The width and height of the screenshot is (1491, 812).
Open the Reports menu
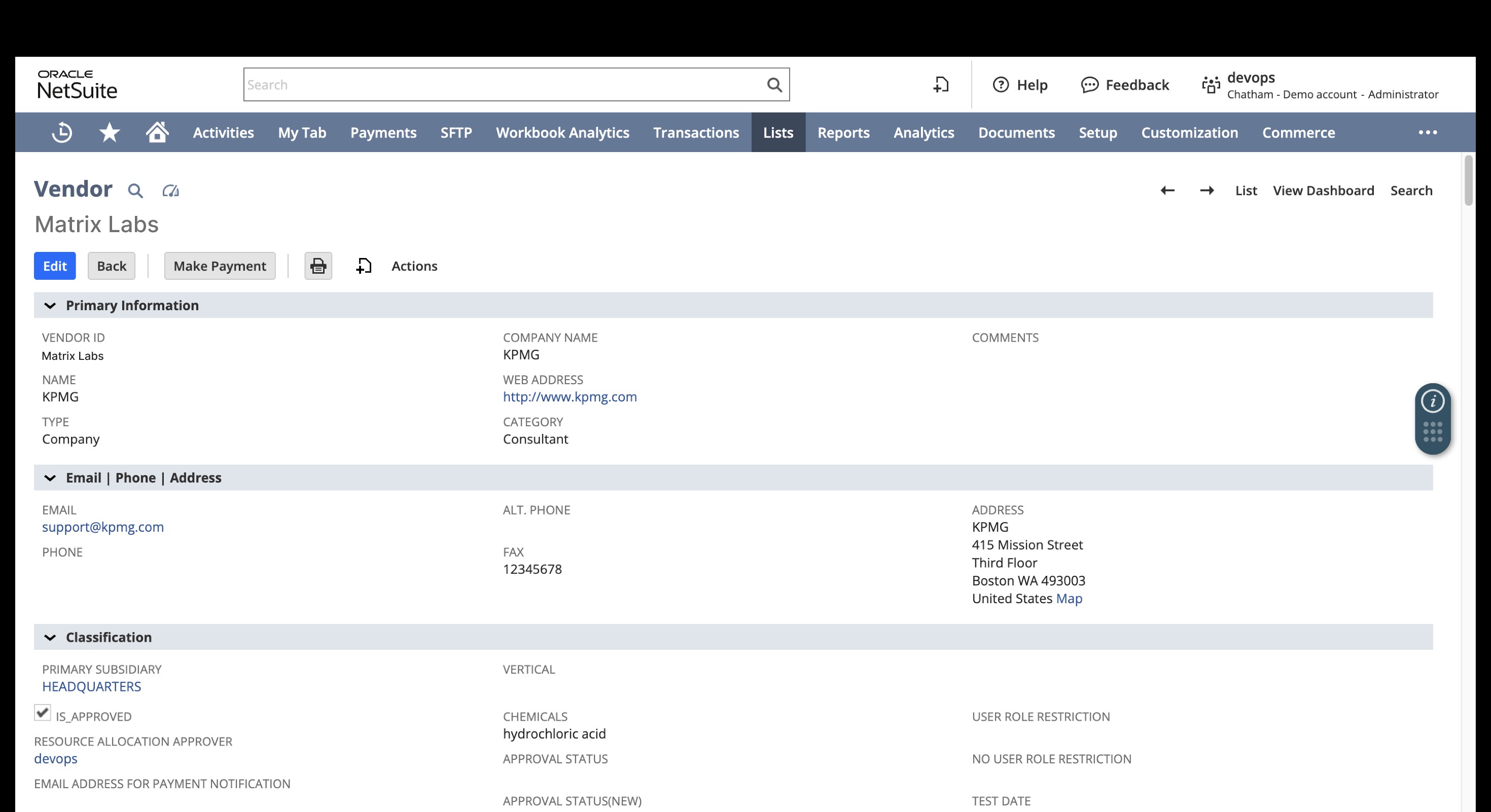(843, 132)
